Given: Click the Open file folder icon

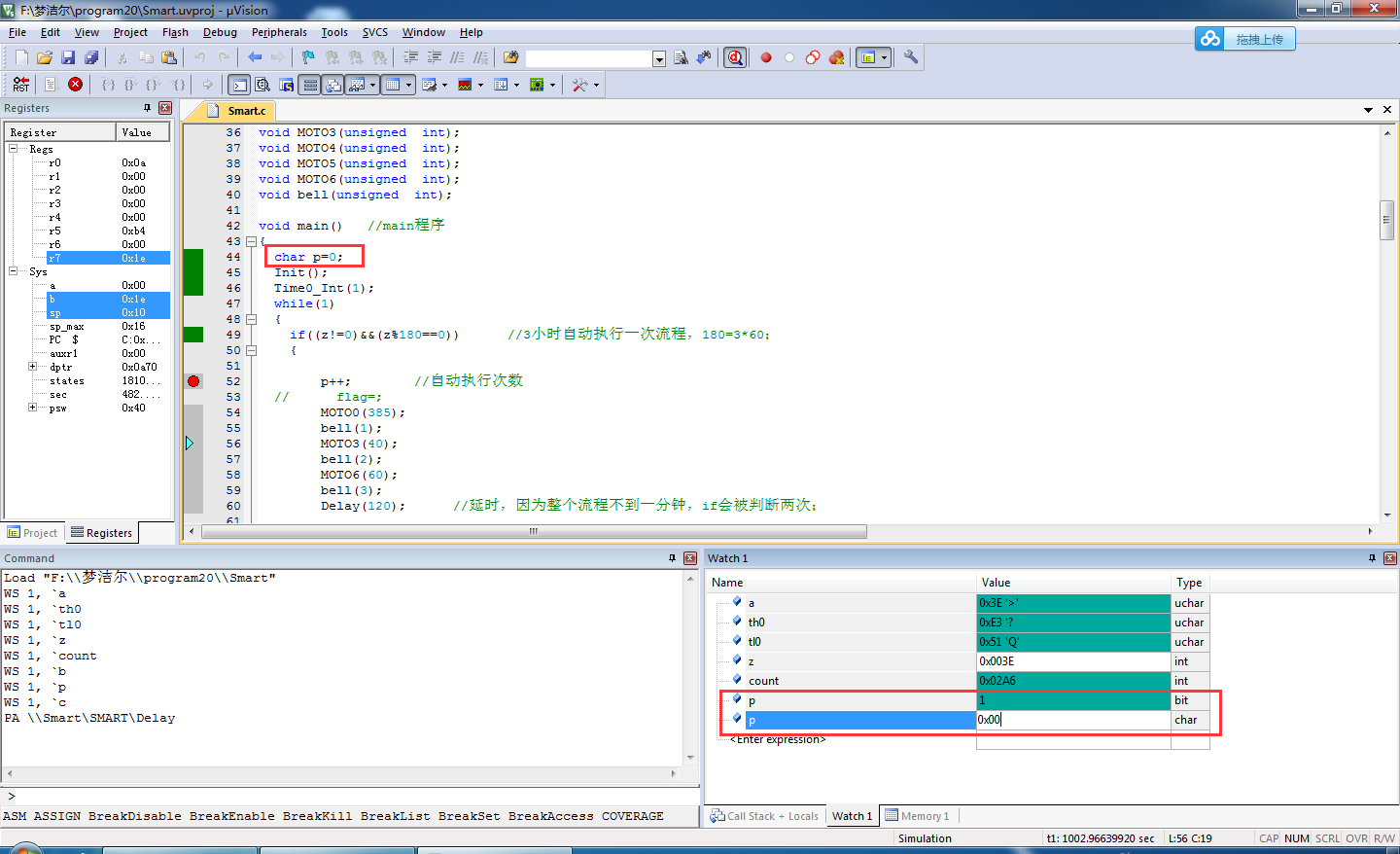Looking at the screenshot, I should (45, 58).
